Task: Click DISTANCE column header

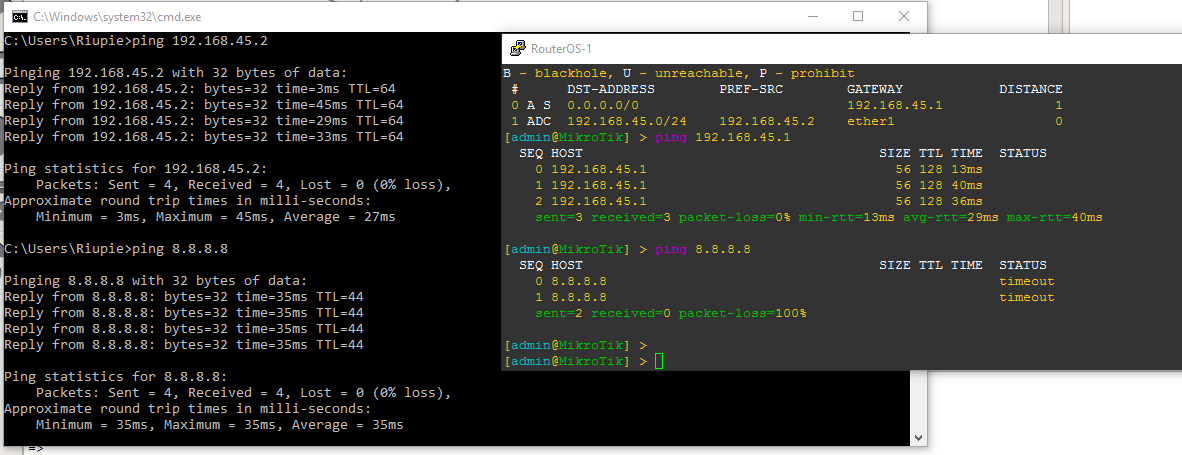Action: click(1030, 89)
